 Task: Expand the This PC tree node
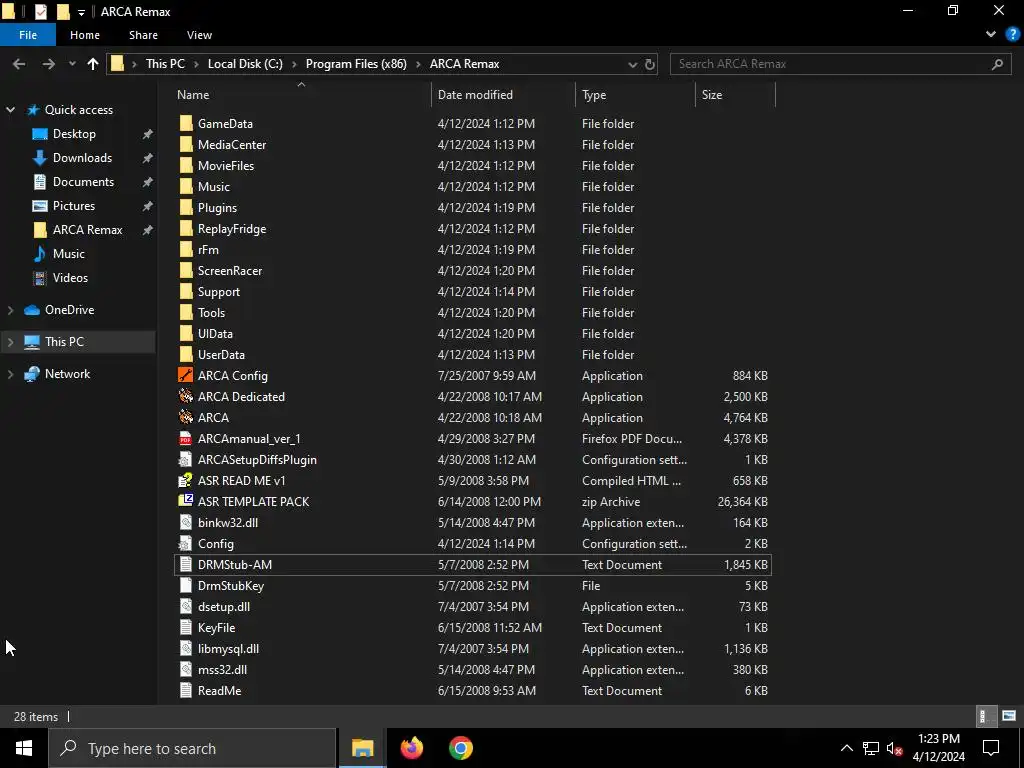(10, 342)
